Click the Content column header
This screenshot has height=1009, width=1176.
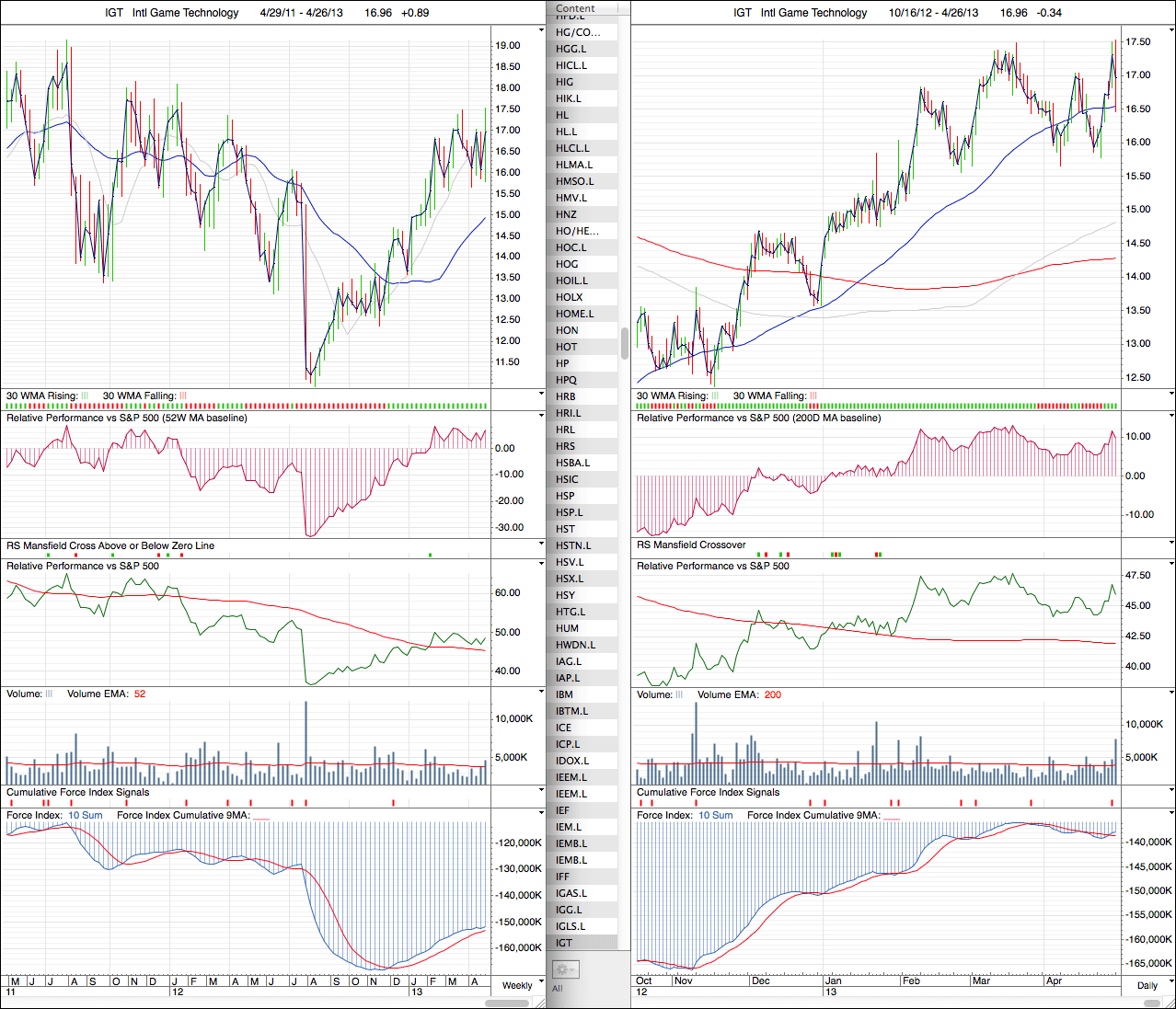(576, 8)
